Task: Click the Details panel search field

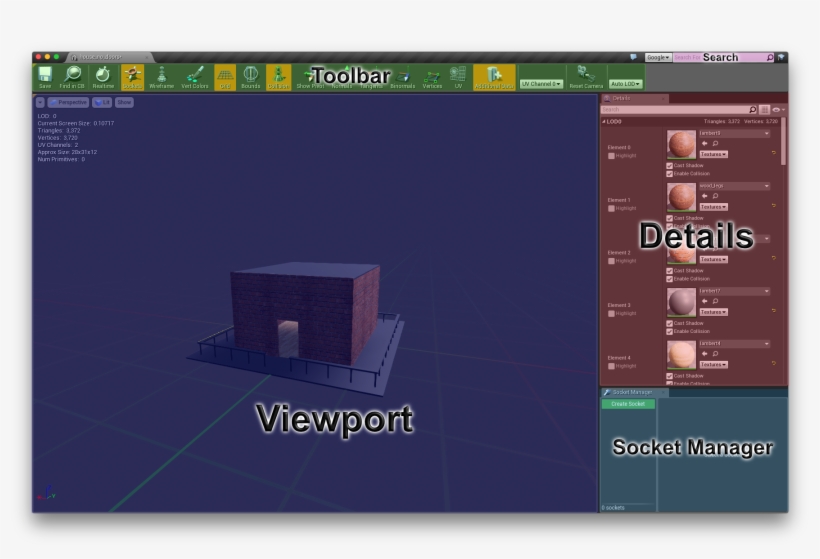Action: 679,110
